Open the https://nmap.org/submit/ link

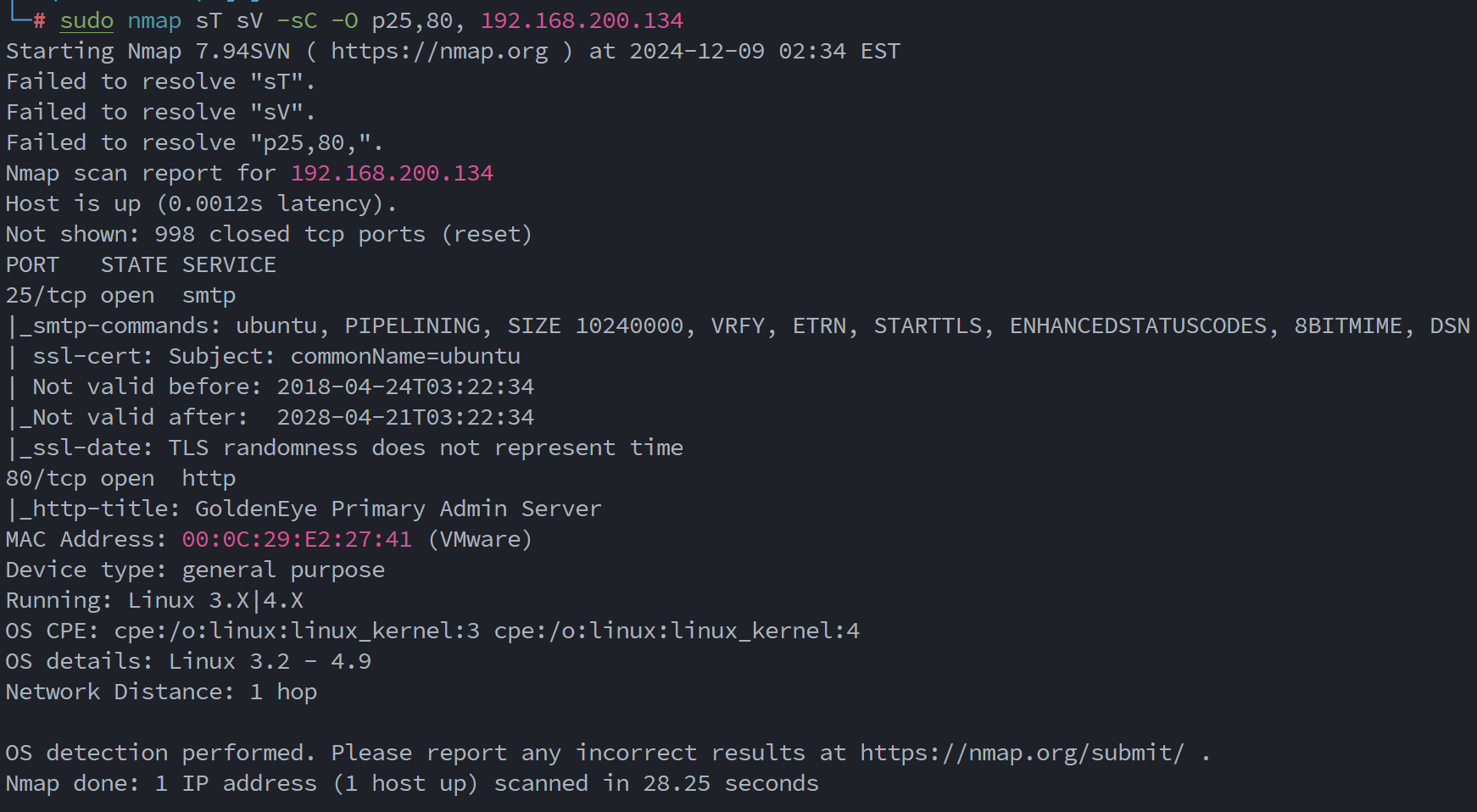(x=1022, y=754)
